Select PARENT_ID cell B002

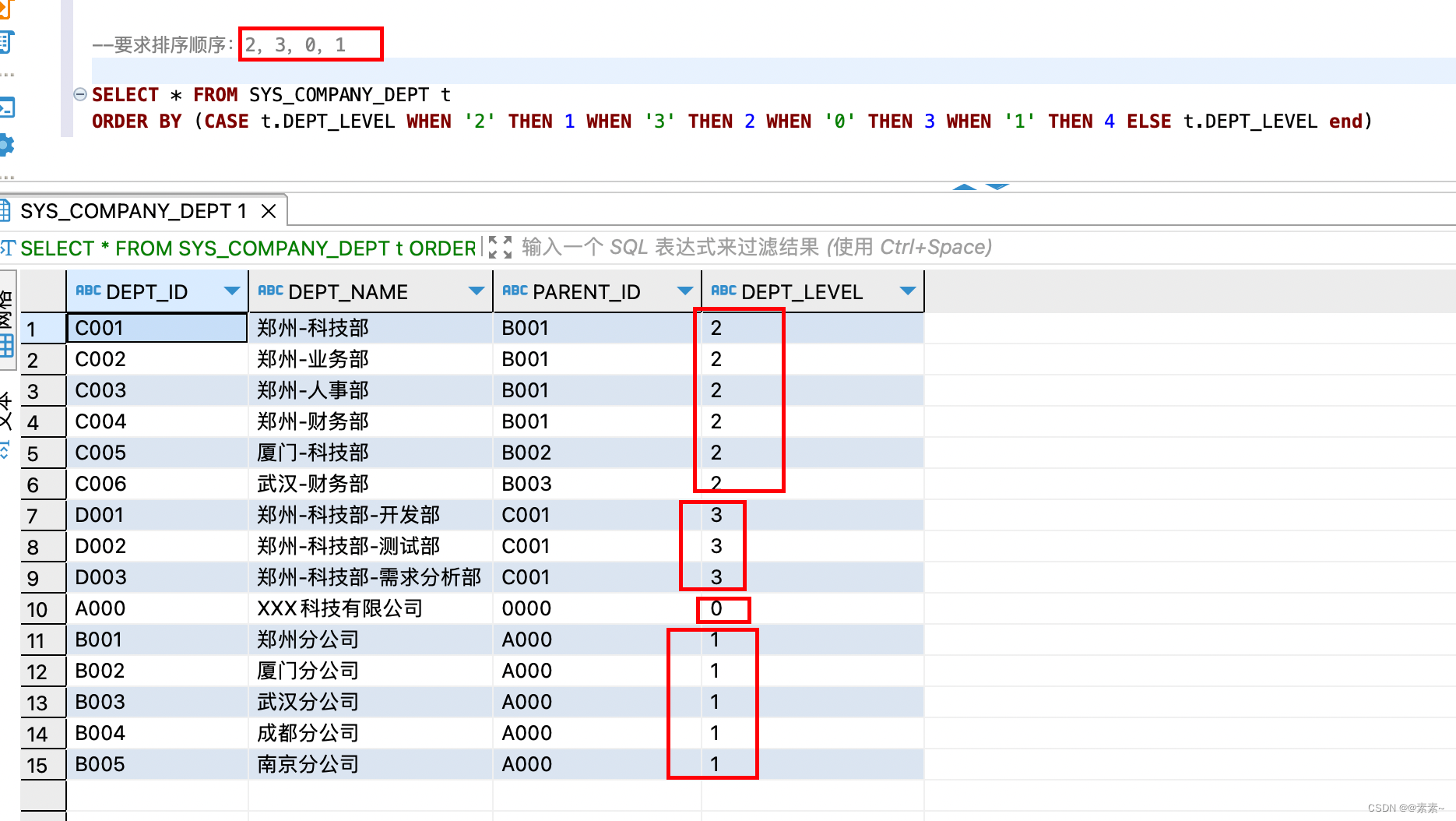(597, 453)
